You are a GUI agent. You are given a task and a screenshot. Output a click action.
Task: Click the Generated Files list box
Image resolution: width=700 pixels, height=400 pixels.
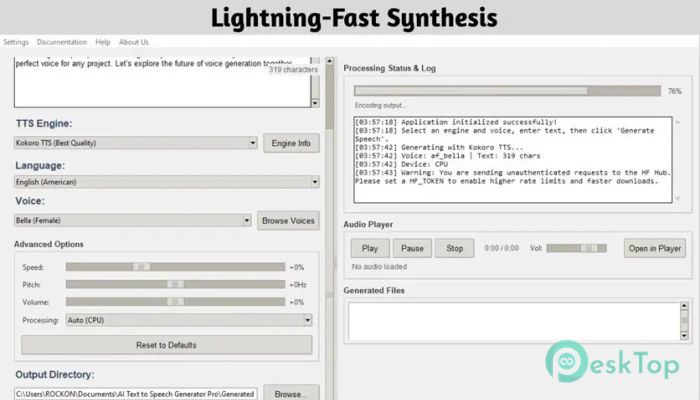pos(514,321)
